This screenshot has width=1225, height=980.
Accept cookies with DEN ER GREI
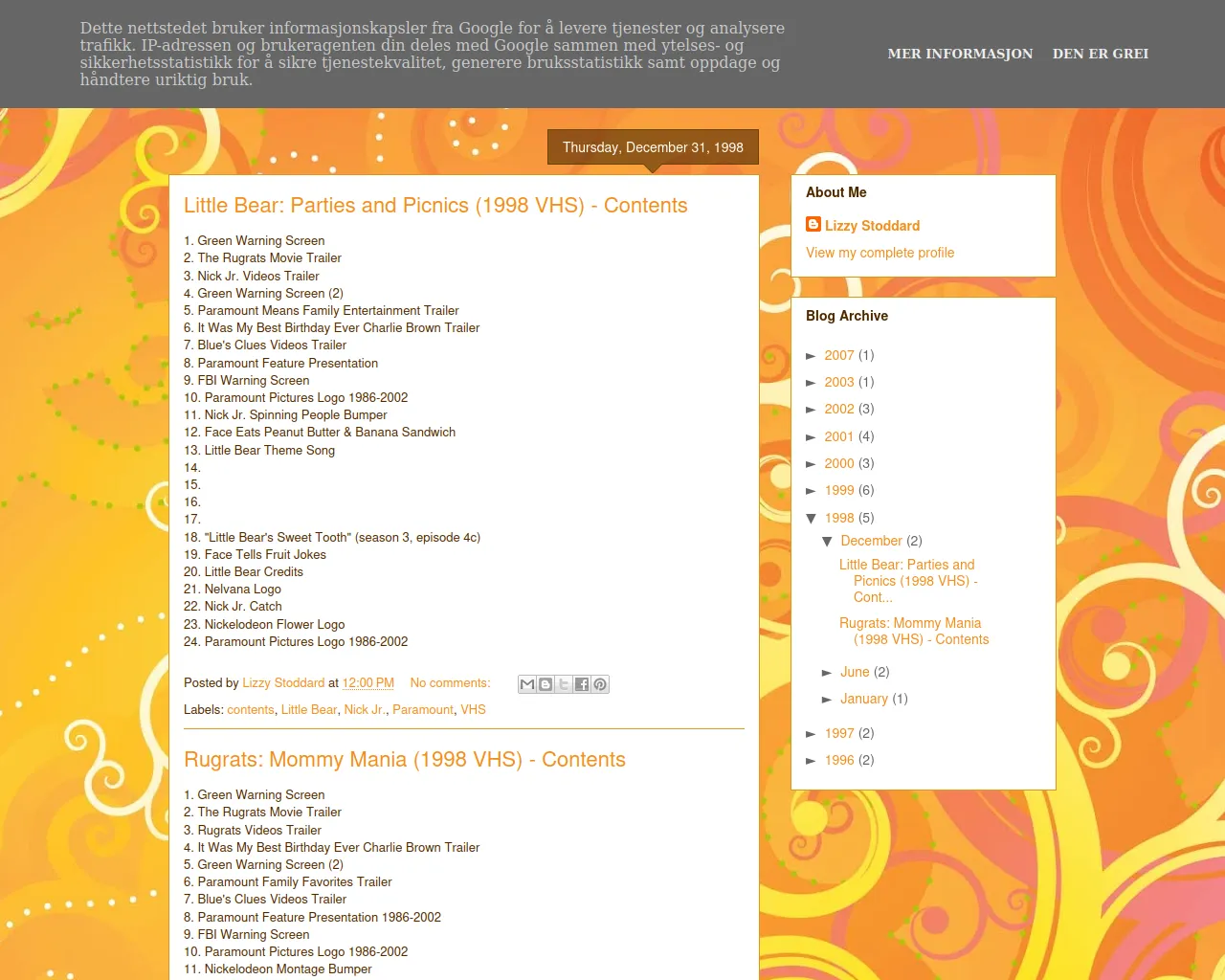tap(1101, 54)
